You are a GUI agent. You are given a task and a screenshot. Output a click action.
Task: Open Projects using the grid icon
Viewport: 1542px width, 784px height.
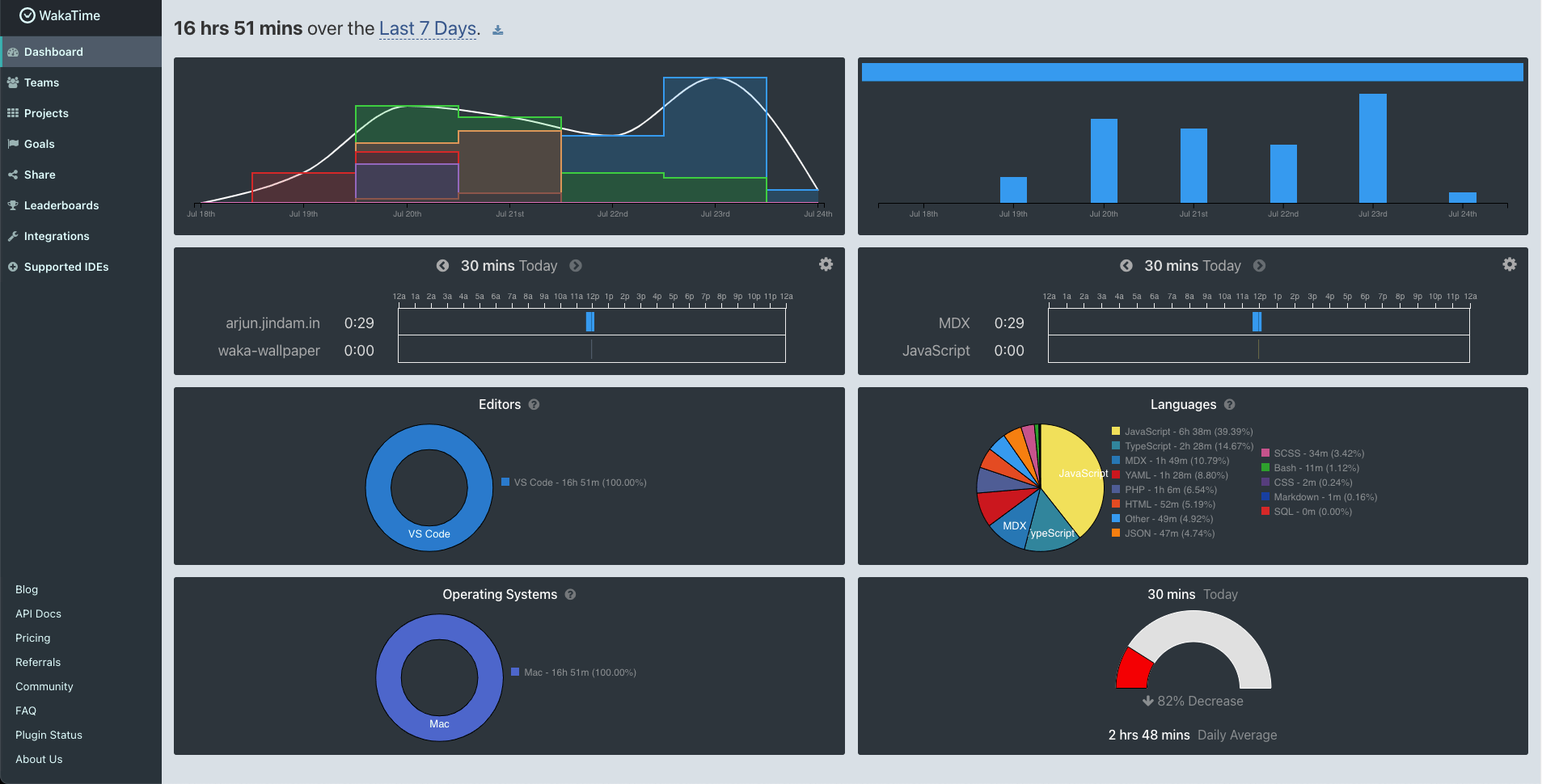coord(12,112)
